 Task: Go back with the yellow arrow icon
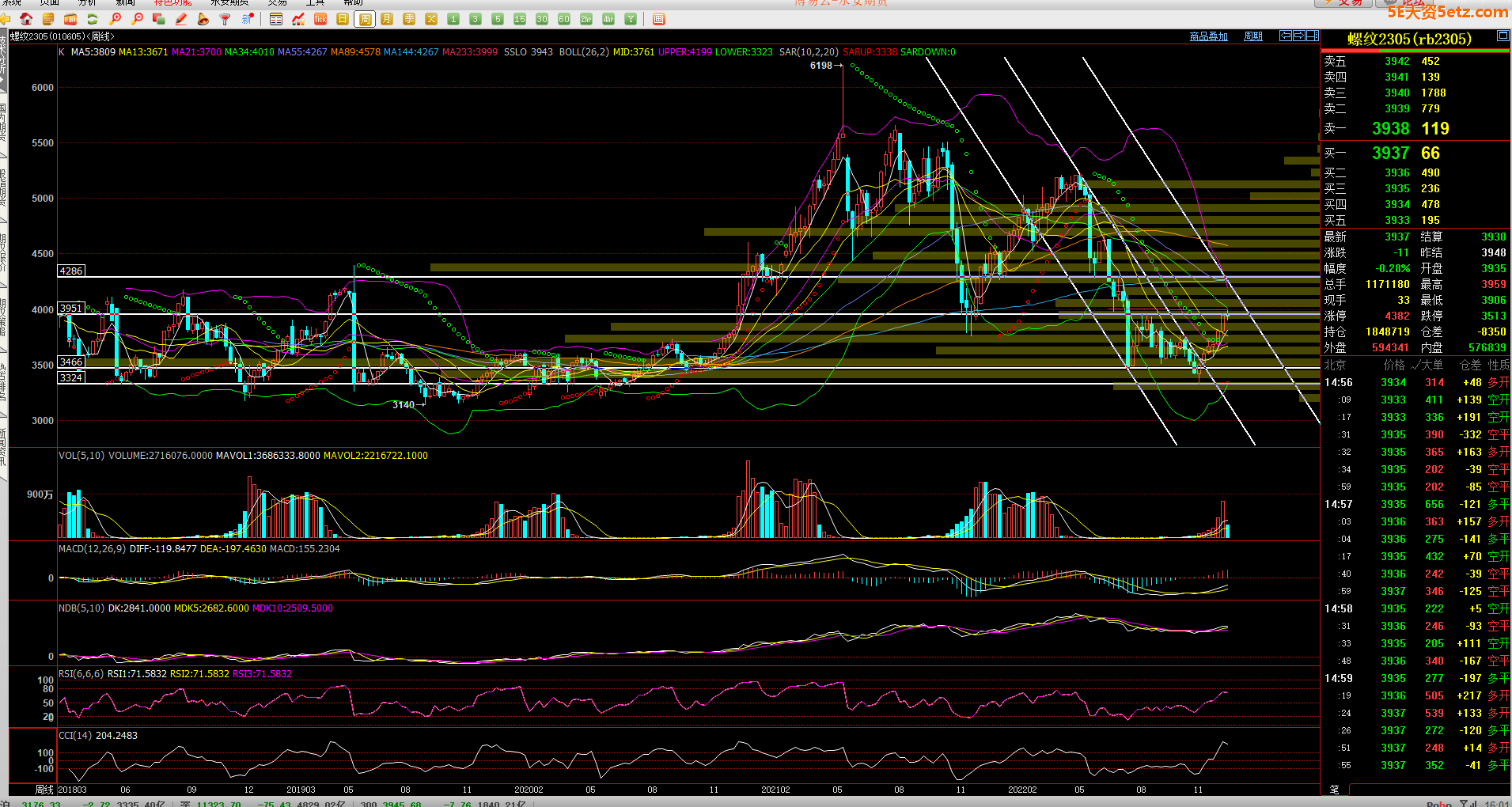[6, 19]
